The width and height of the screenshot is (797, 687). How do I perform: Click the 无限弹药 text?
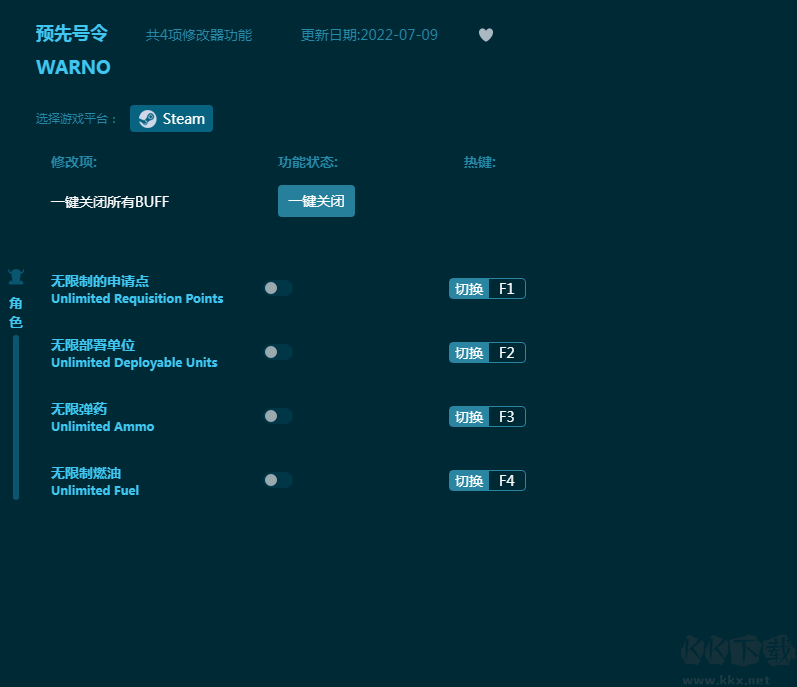(x=79, y=409)
